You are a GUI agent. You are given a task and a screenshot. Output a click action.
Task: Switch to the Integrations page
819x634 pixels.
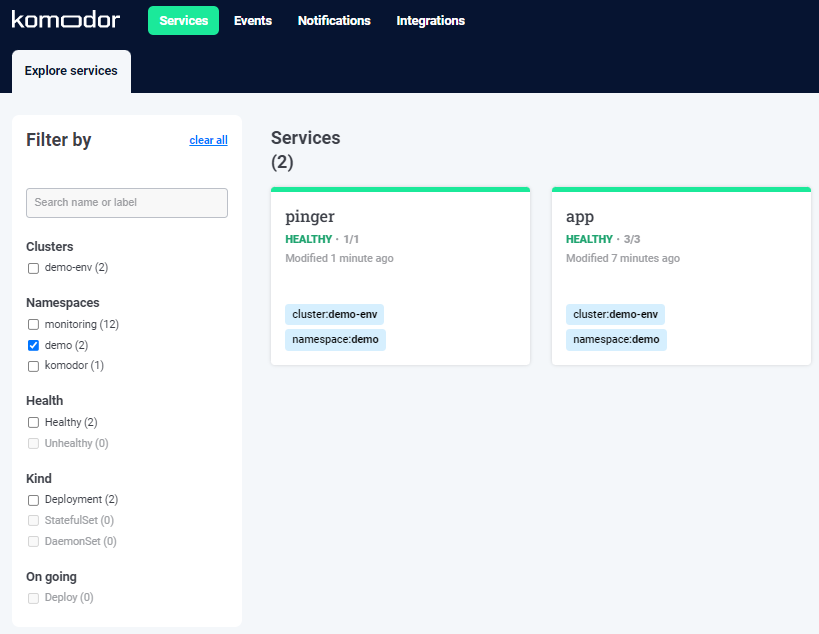(x=430, y=20)
